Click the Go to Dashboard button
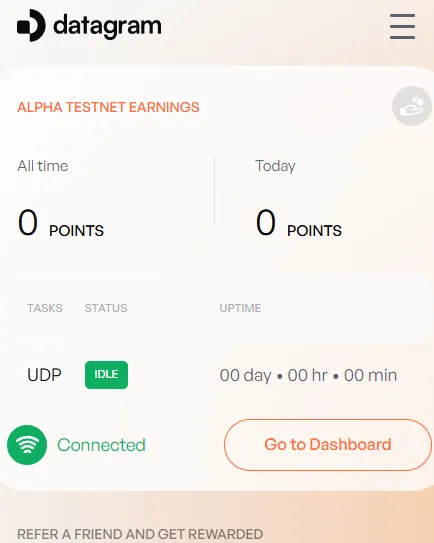 click(328, 445)
